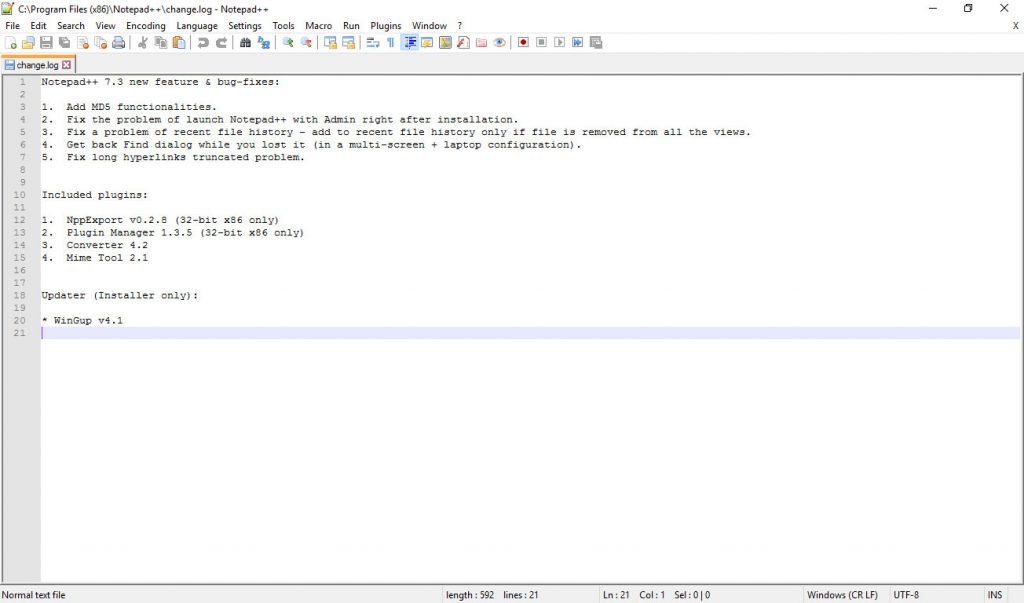
Task: Open the Encoding menu
Action: click(x=146, y=25)
